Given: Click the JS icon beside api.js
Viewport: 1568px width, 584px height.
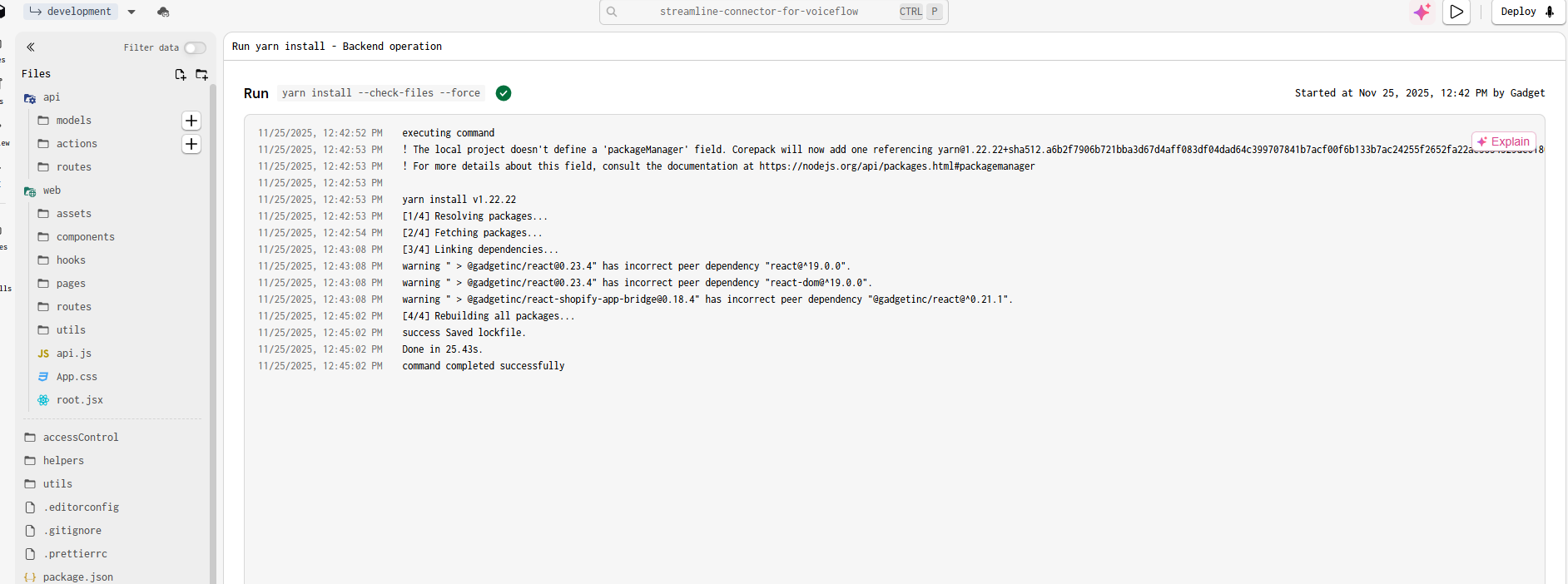Looking at the screenshot, I should 43,354.
